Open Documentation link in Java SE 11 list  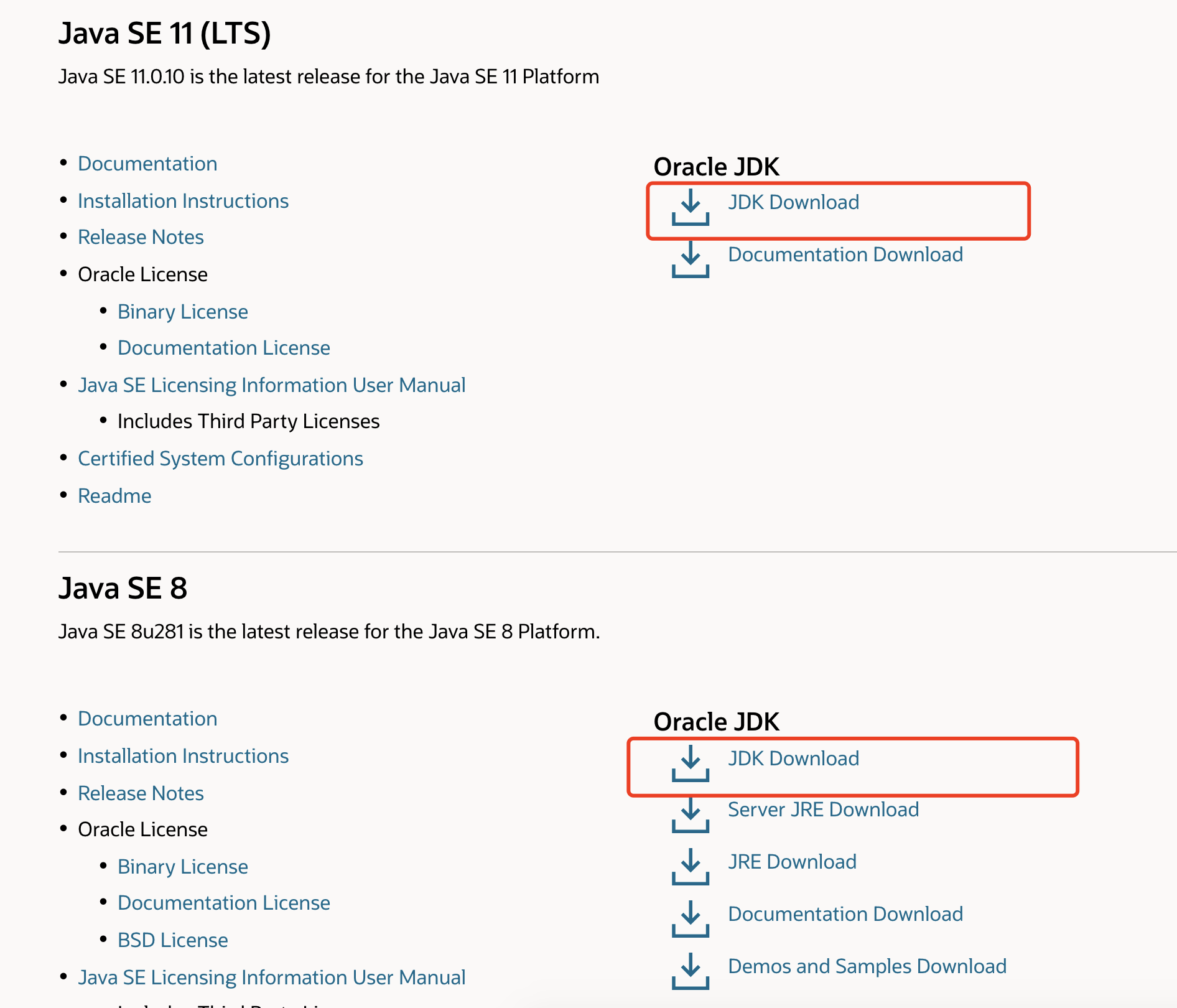pos(147,164)
